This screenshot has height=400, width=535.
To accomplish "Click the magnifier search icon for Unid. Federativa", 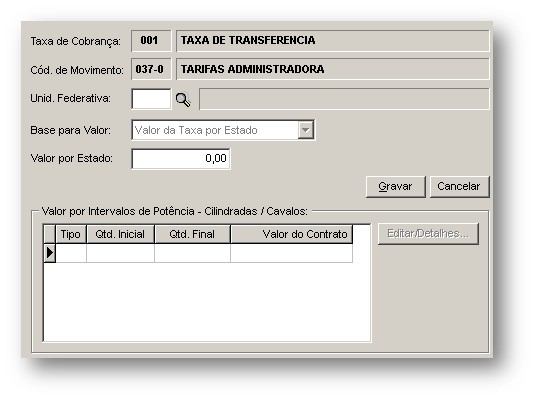I will pyautogui.click(x=183, y=100).
